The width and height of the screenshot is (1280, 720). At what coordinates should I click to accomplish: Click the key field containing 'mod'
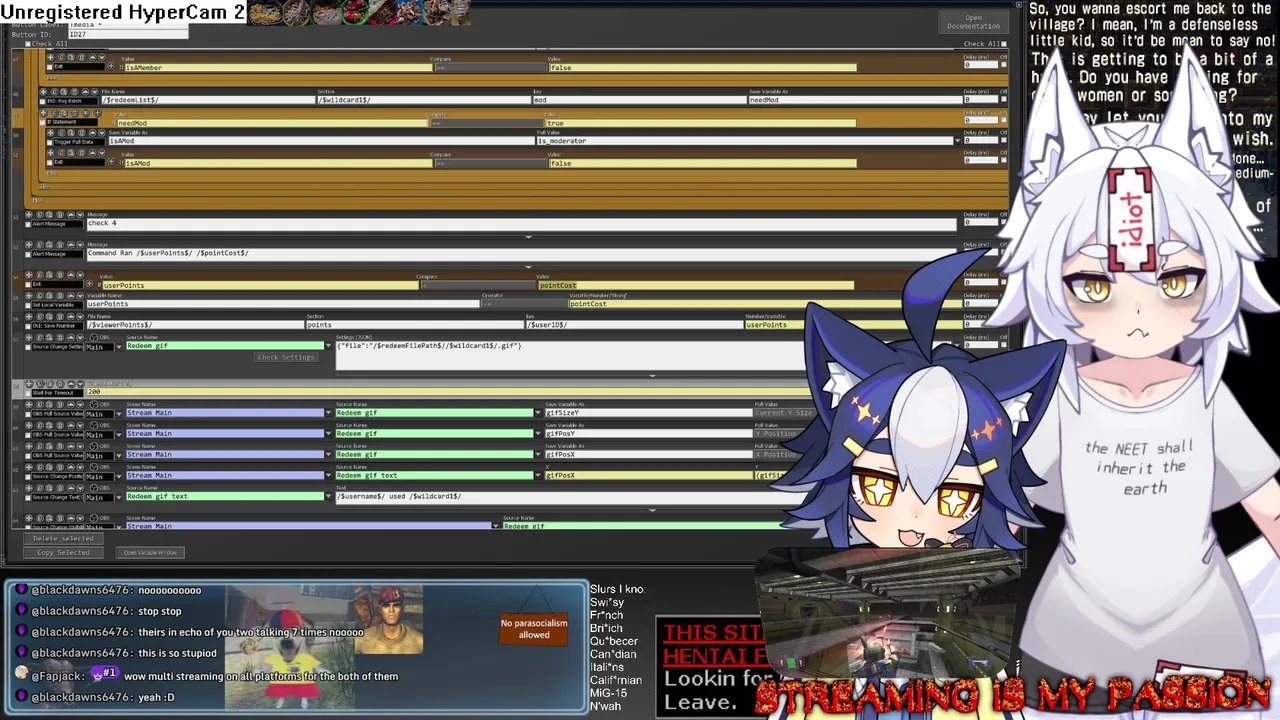click(x=638, y=100)
